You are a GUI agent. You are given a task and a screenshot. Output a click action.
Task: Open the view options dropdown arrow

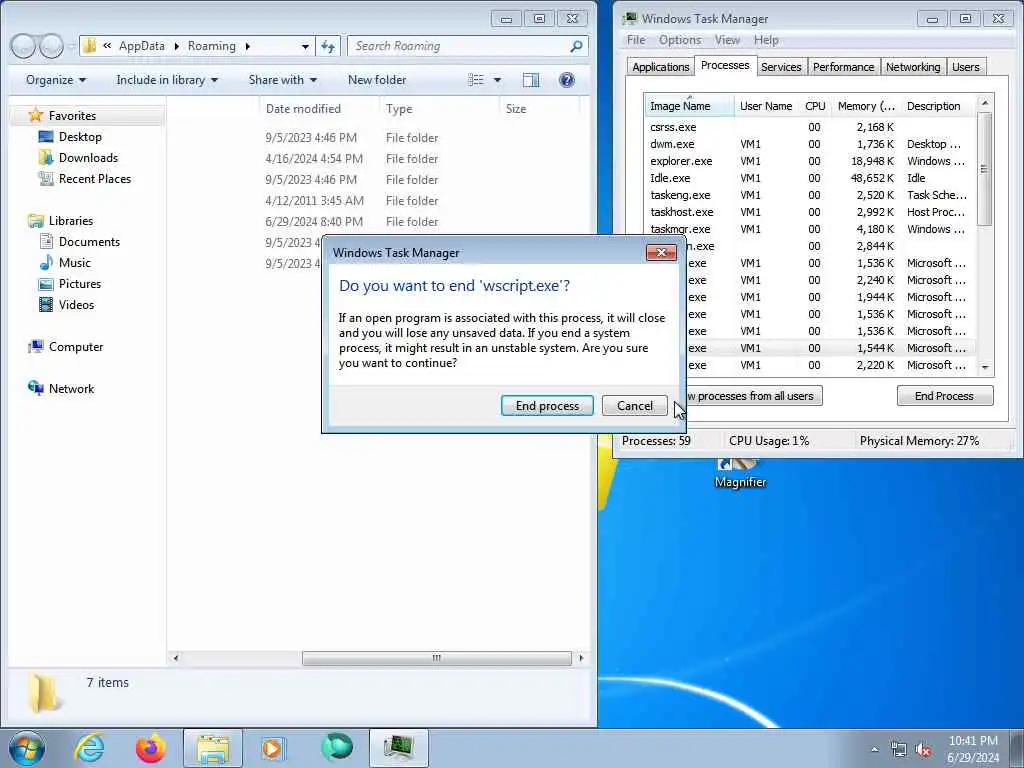497,80
